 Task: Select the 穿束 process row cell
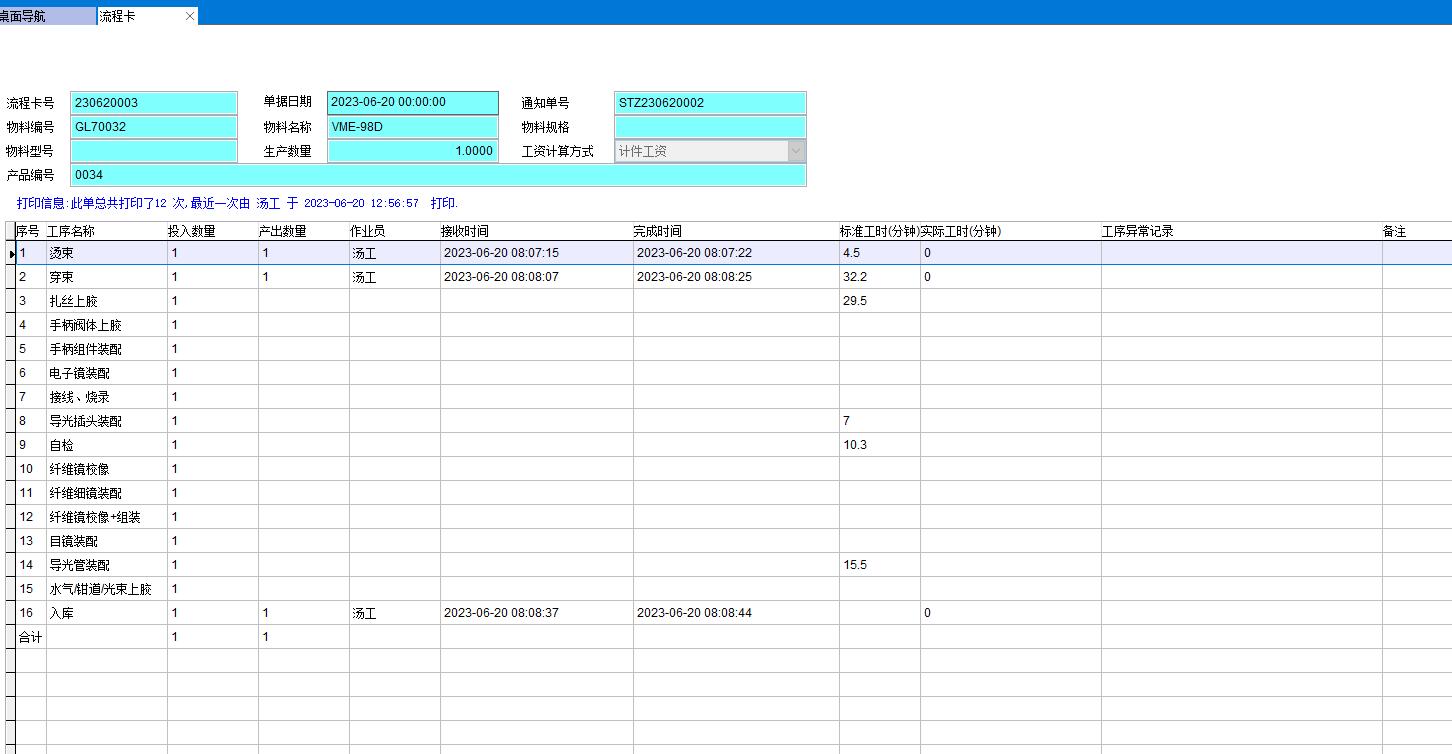pyautogui.click(x=106, y=277)
